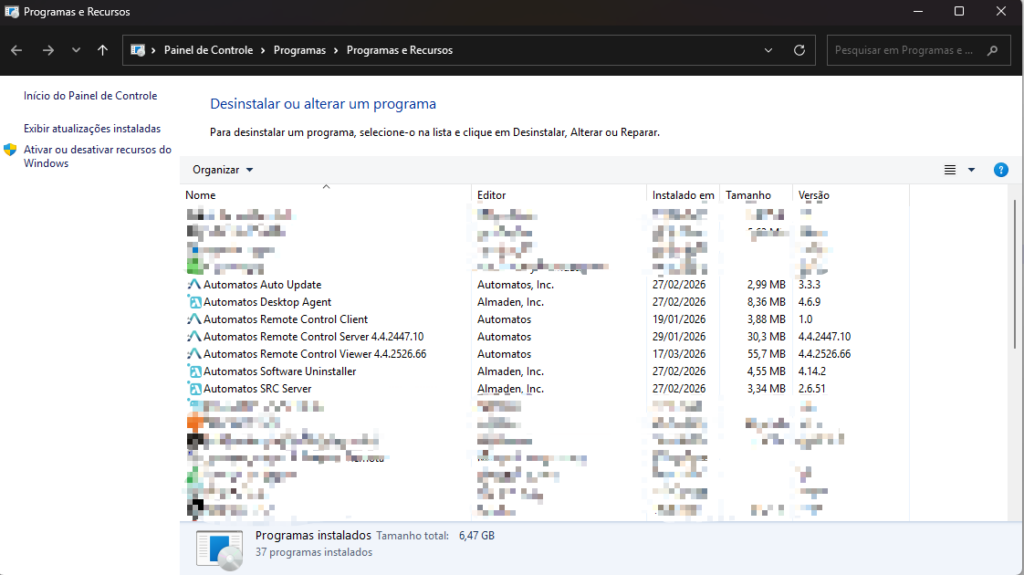Go back with the left arrow
This screenshot has height=575, width=1024.
16,50
